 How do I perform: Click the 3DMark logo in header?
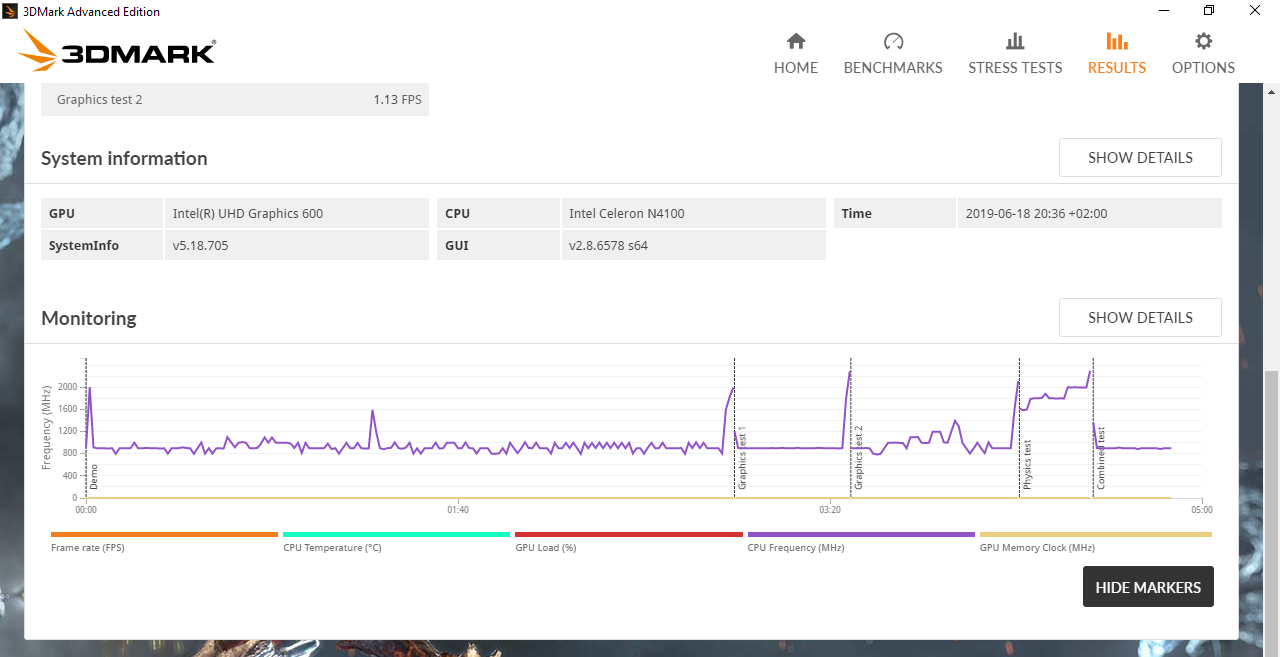pos(118,49)
